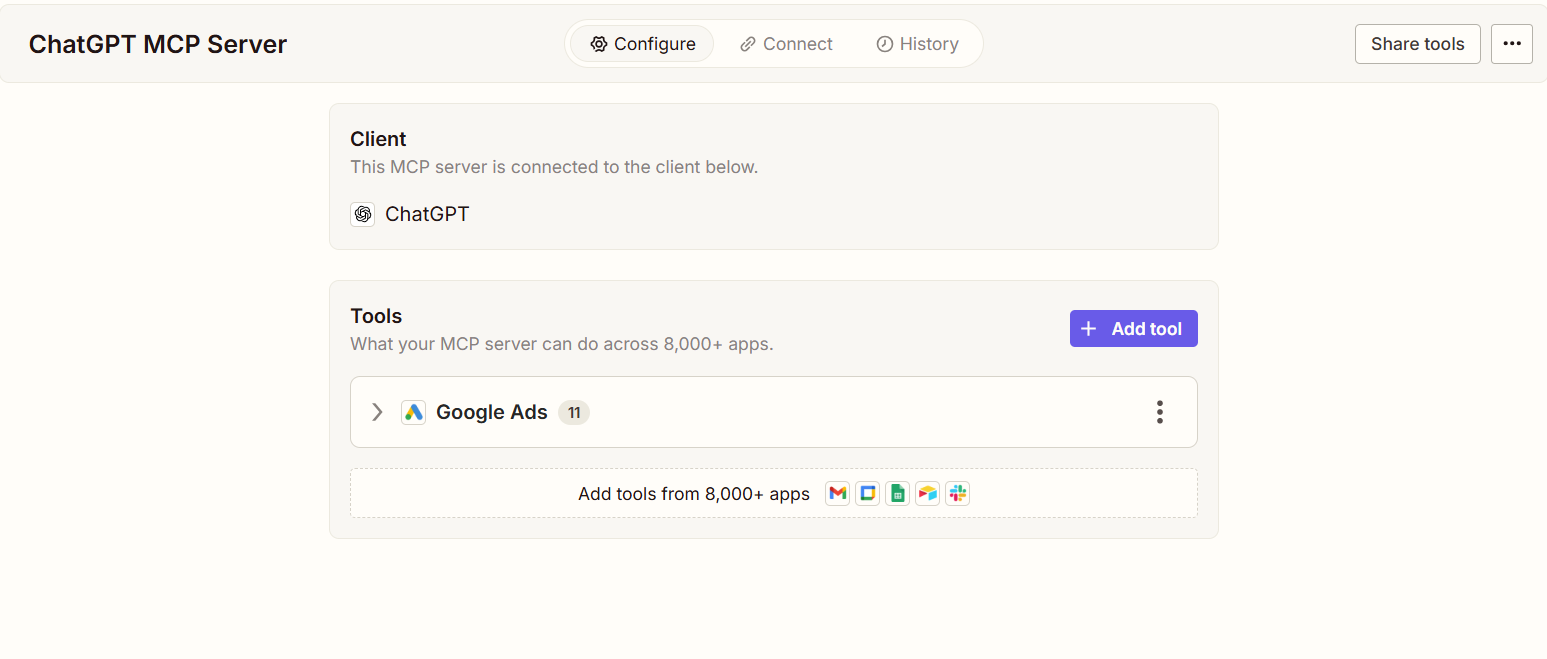Open the Google Ads kebab menu
The image size is (1547, 659).
(1159, 411)
